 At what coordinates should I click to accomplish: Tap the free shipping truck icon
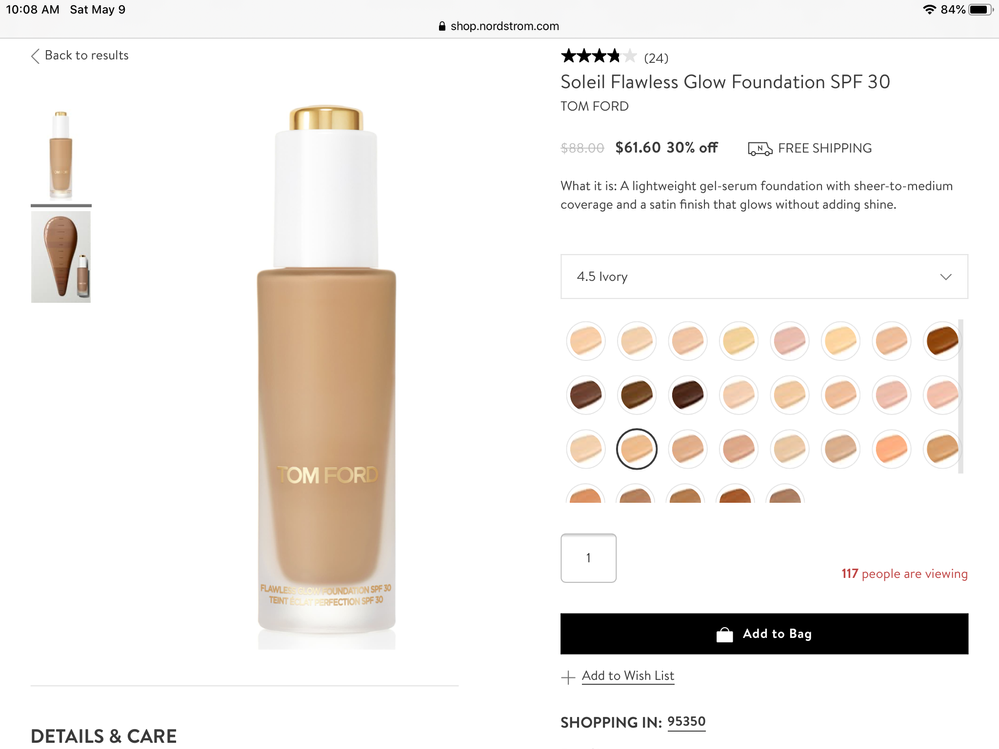click(759, 148)
